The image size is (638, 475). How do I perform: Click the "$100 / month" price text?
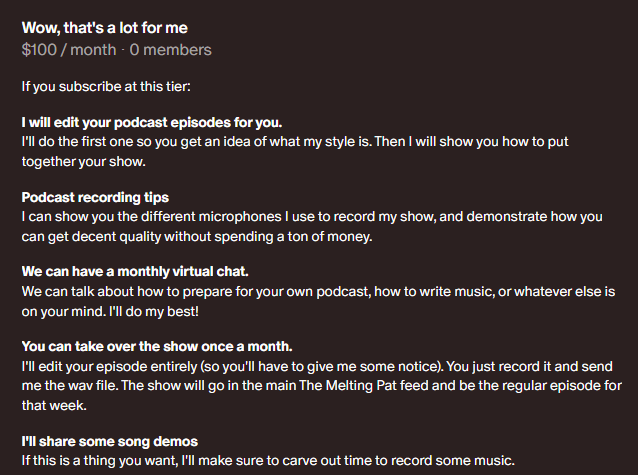(69, 50)
